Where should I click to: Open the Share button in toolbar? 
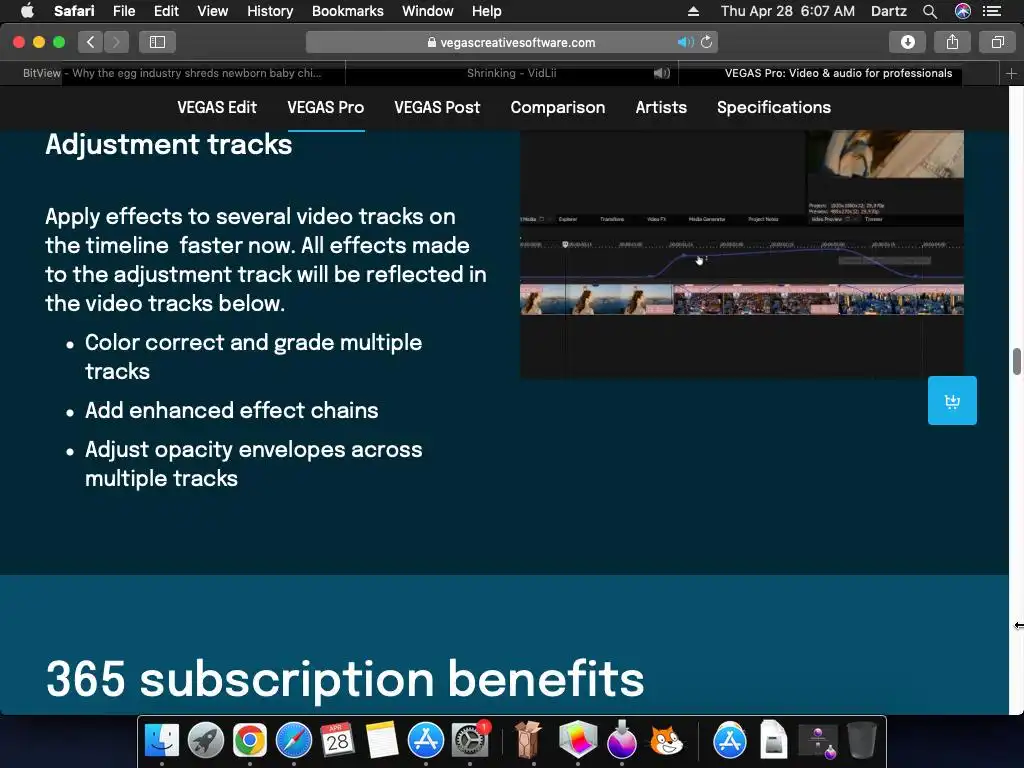tap(952, 42)
